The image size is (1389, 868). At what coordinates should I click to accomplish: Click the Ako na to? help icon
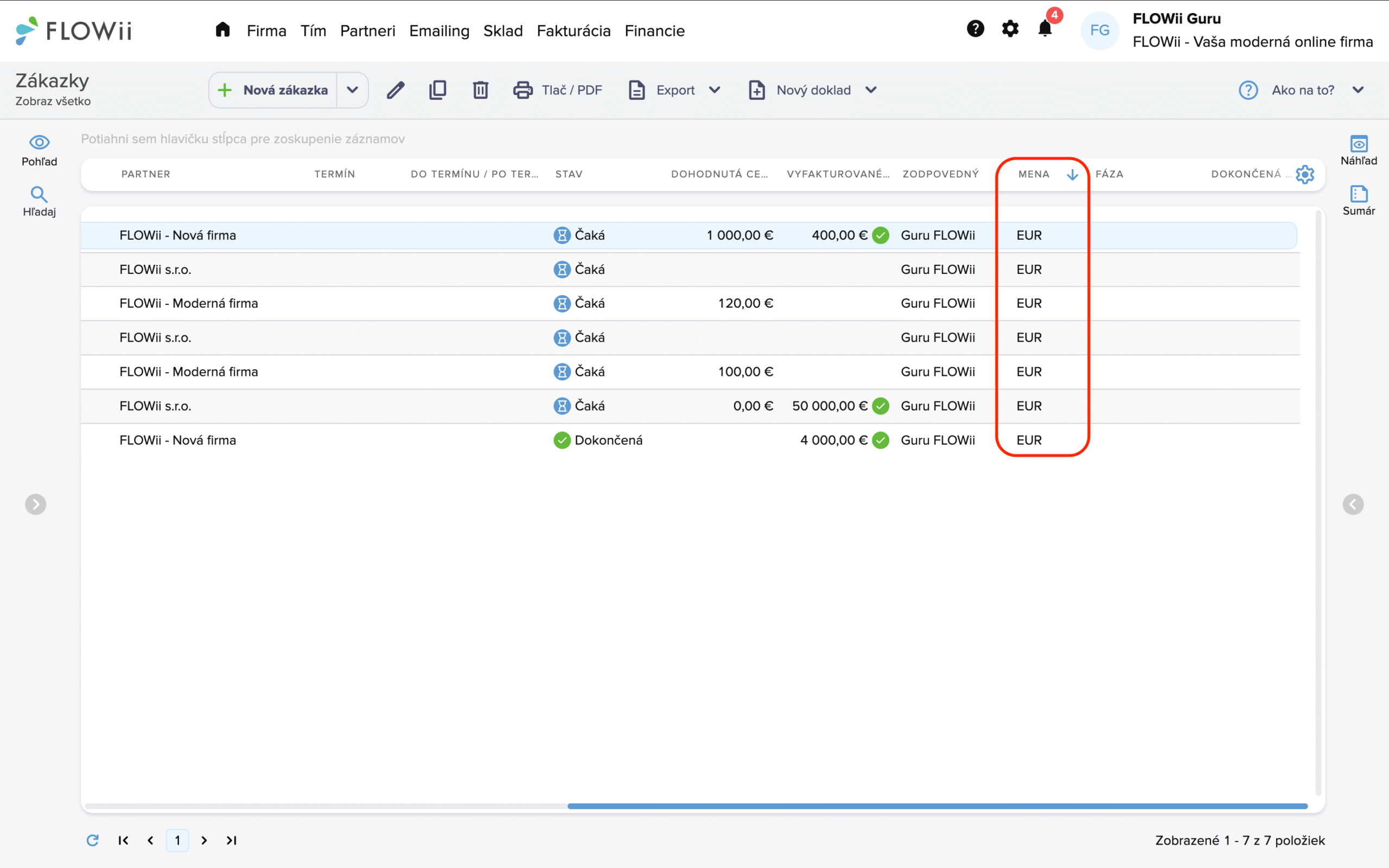pyautogui.click(x=1248, y=90)
